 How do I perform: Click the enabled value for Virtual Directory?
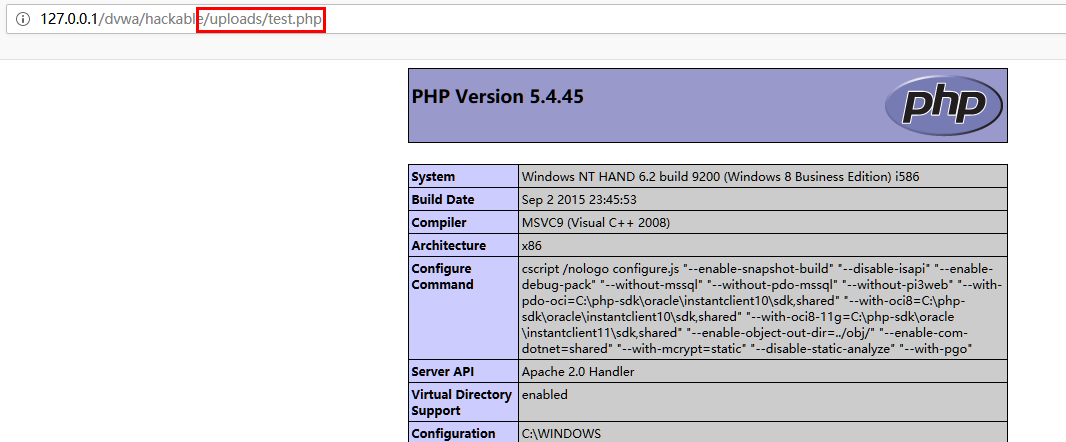point(544,395)
